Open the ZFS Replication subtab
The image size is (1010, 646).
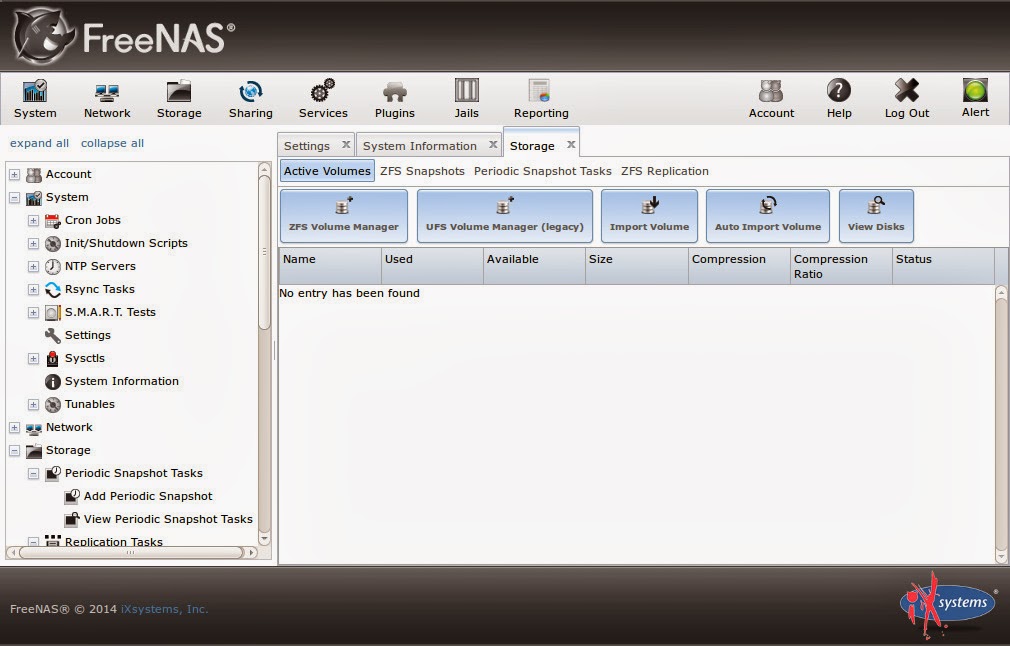point(665,171)
